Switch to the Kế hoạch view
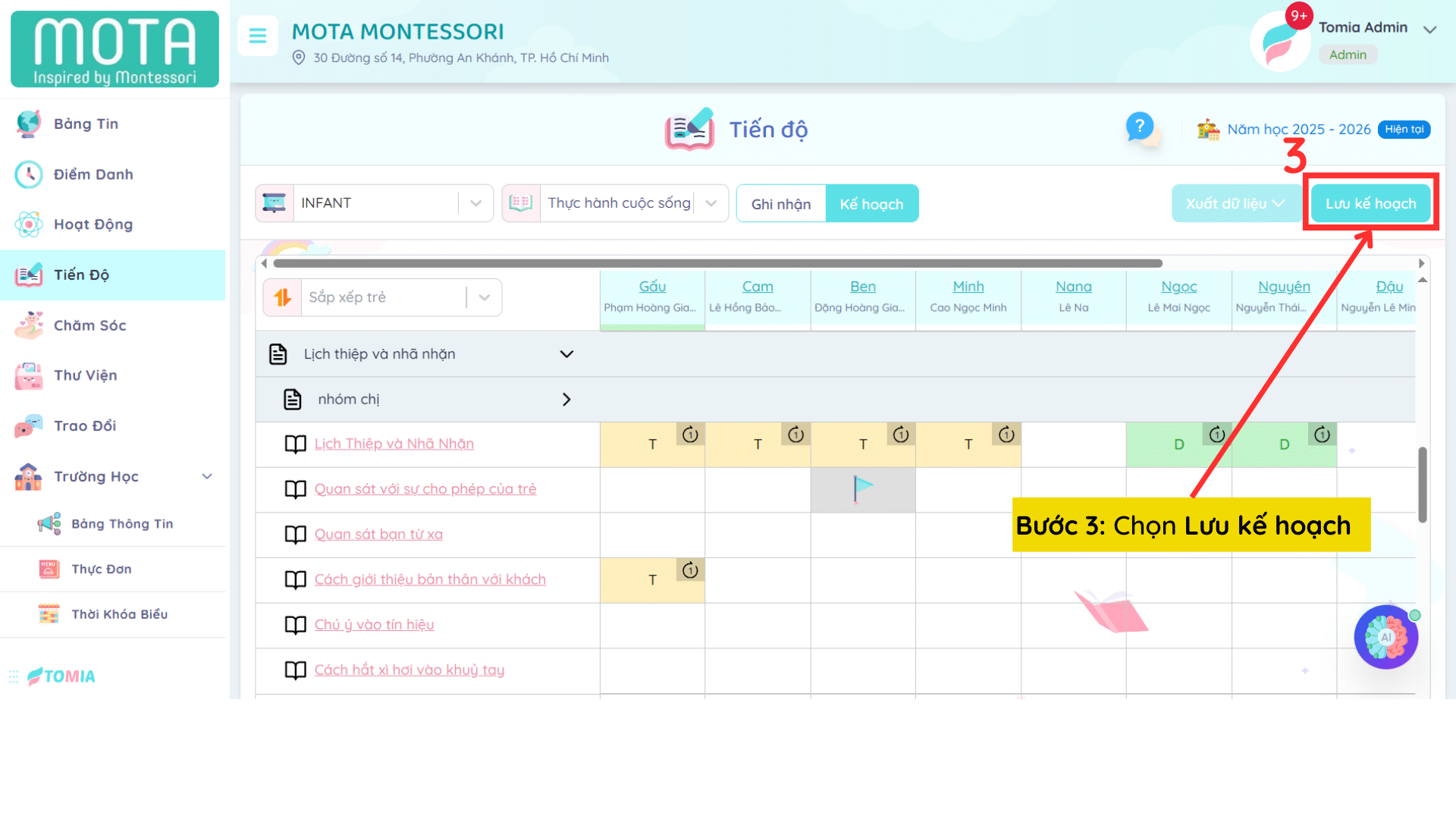This screenshot has width=1456, height=819. coord(871,204)
